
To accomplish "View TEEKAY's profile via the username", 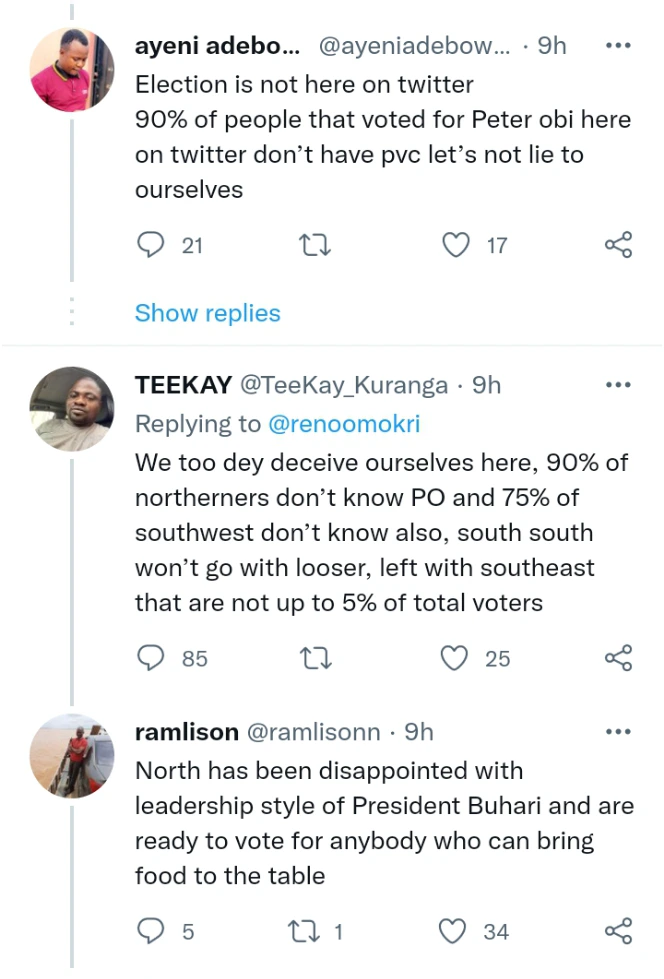I will pyautogui.click(x=184, y=385).
